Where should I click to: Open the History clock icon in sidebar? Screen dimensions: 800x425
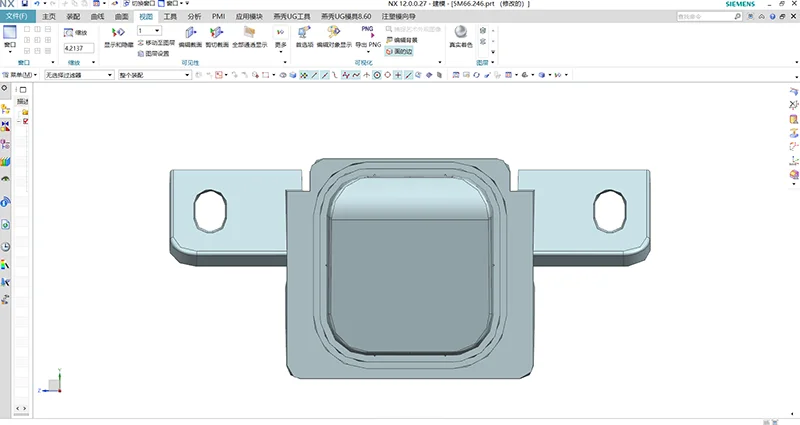coord(5,246)
